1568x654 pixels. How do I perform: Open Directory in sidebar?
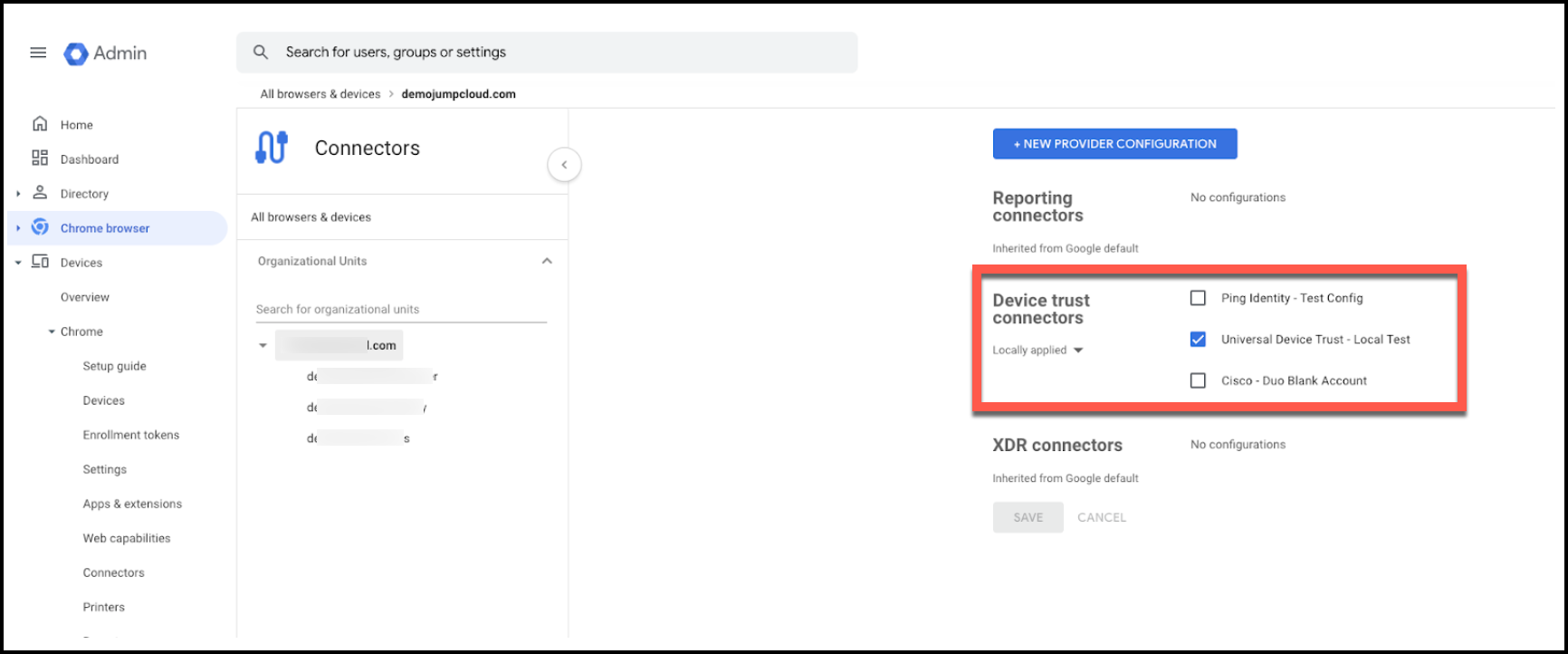tap(84, 194)
